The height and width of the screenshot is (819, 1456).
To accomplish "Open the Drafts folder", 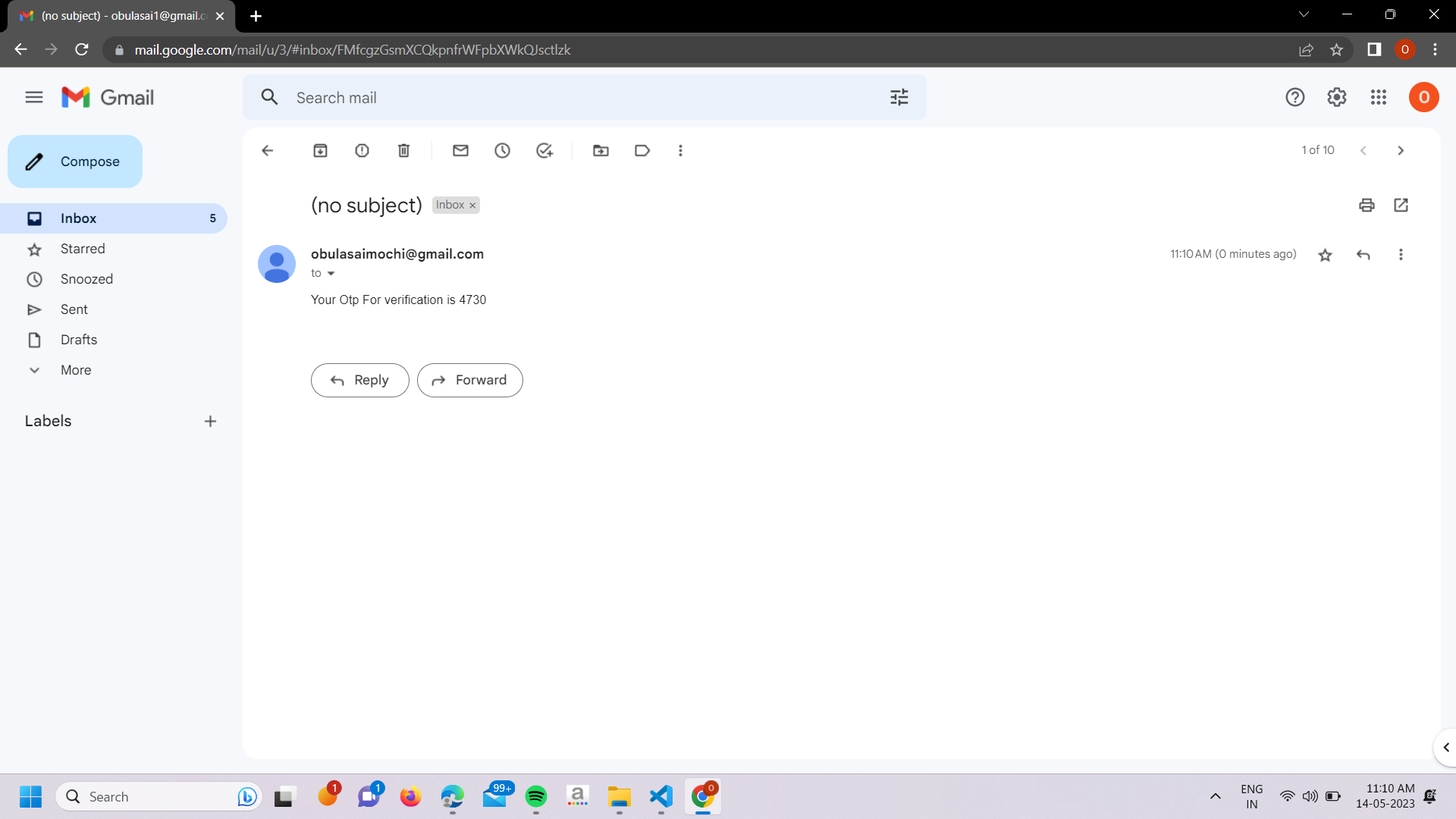I will (x=78, y=340).
